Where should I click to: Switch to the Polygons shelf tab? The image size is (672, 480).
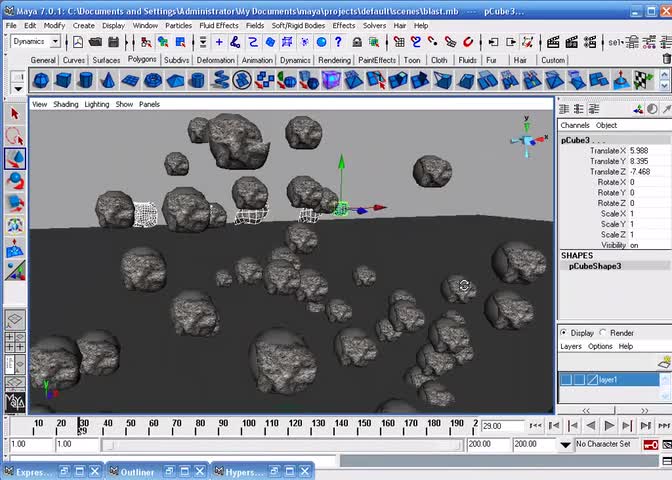142,59
